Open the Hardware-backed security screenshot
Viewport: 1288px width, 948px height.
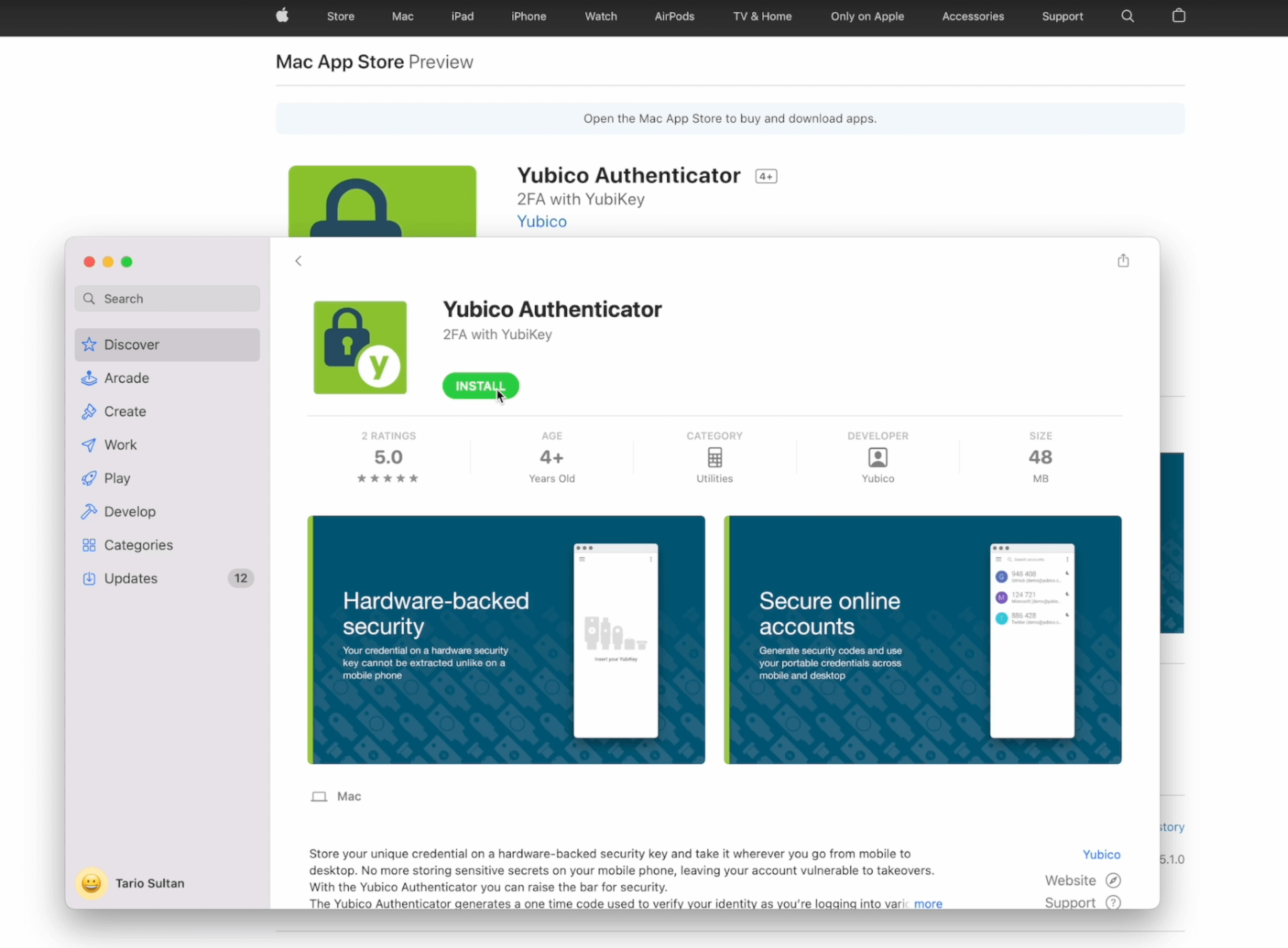tap(506, 640)
